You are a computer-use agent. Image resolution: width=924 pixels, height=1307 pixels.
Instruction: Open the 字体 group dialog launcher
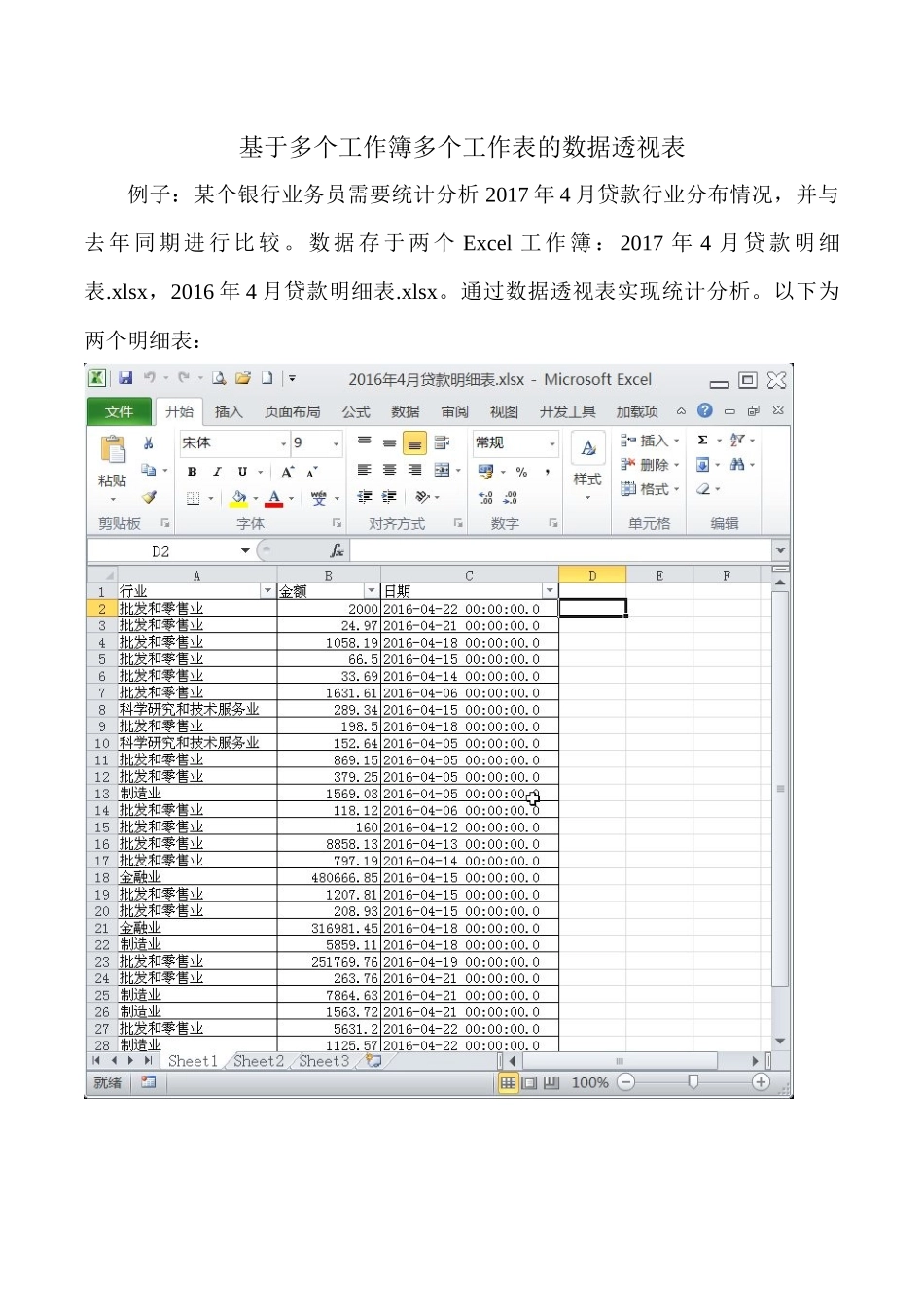[x=338, y=523]
